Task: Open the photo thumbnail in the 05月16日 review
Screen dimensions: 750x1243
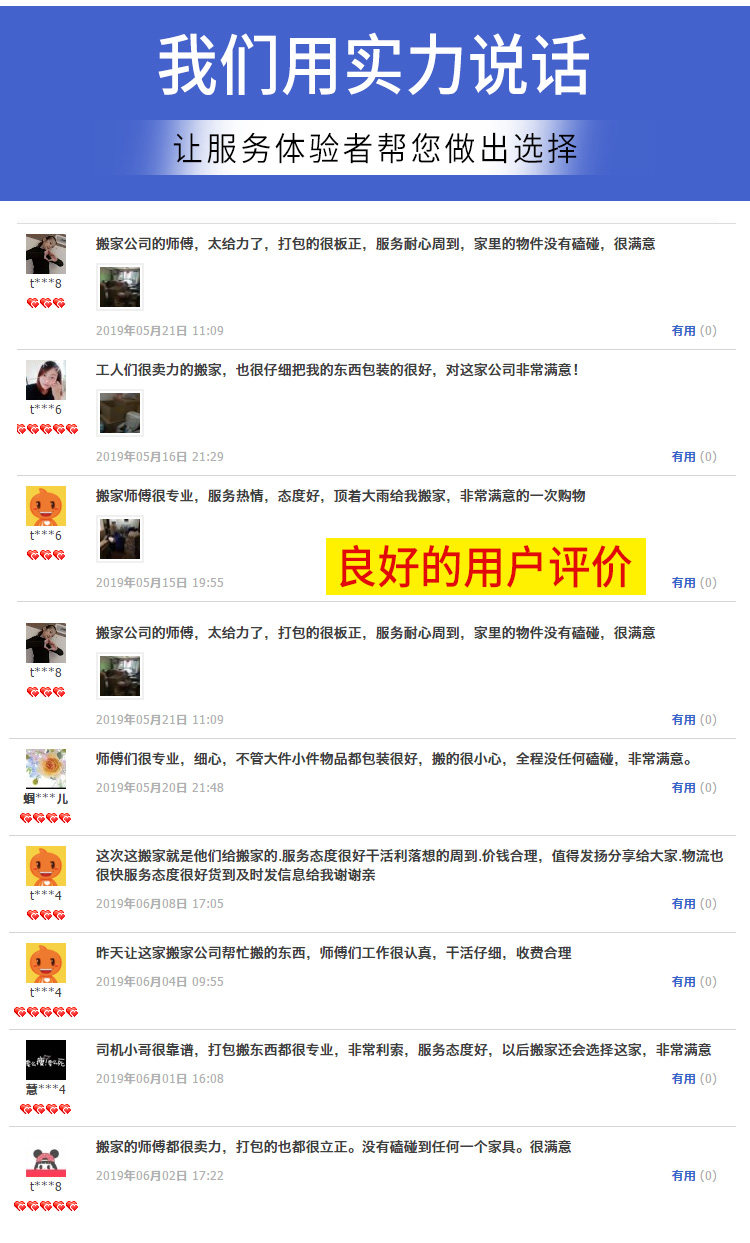Action: click(x=119, y=413)
